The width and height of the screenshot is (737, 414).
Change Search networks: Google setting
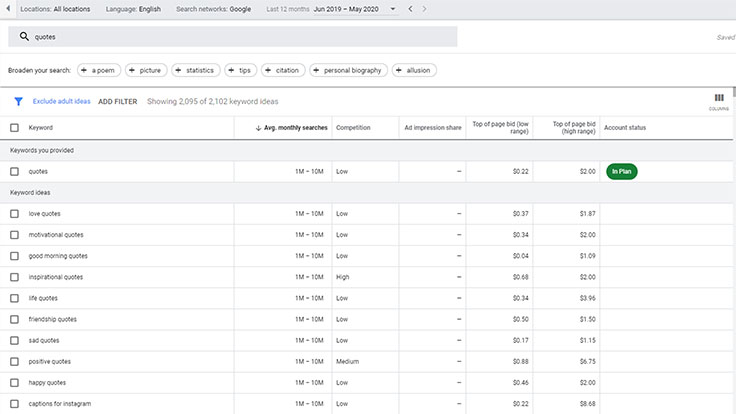[x=213, y=9]
